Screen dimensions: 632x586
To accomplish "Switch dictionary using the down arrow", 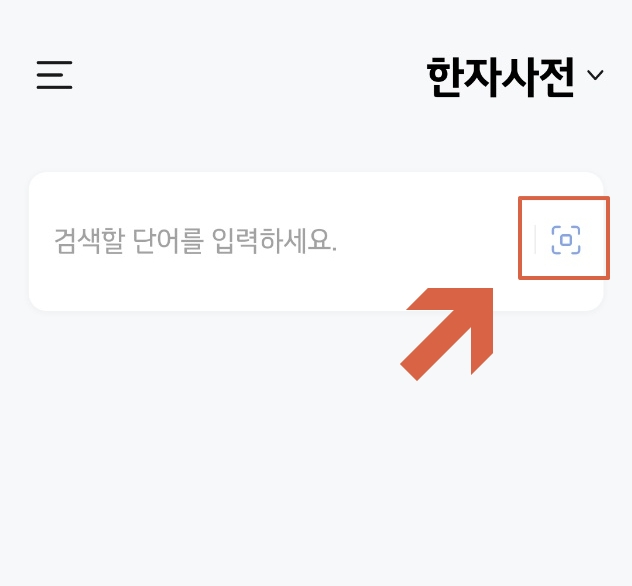I will (x=595, y=75).
